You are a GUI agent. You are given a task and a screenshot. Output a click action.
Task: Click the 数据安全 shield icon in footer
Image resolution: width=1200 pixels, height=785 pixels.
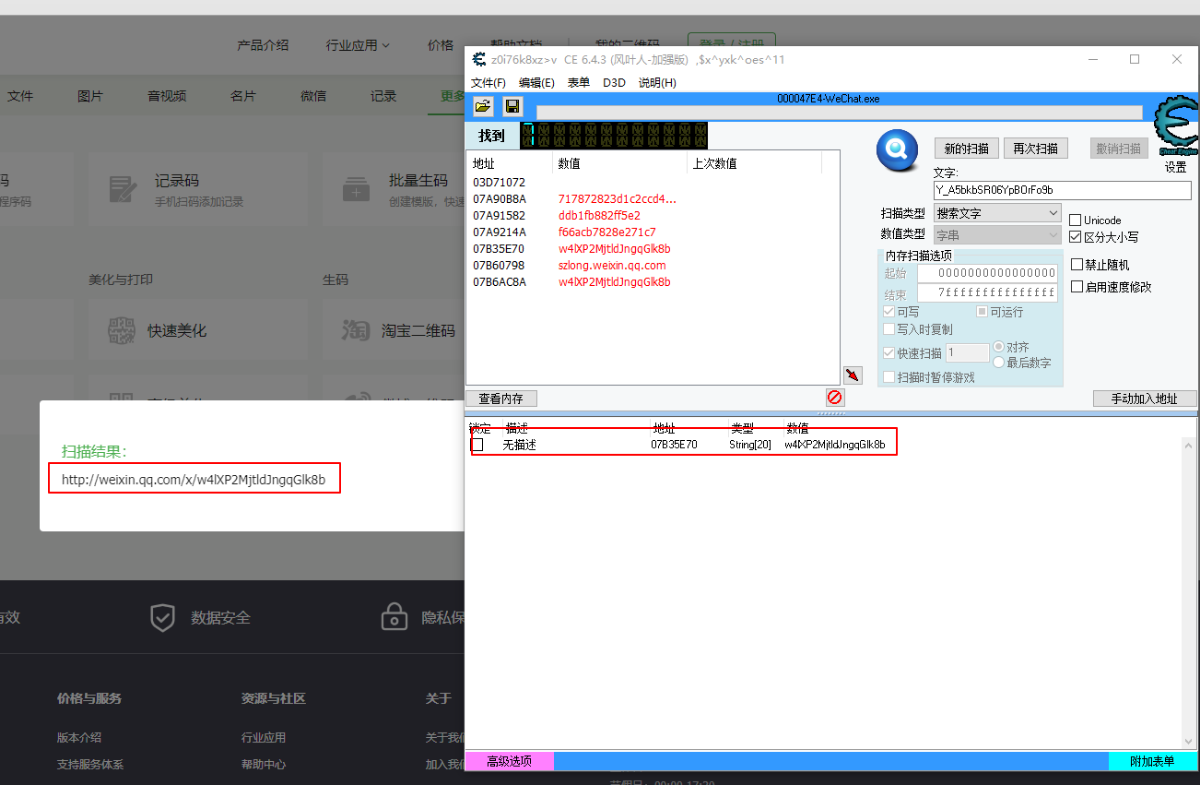[x=162, y=617]
